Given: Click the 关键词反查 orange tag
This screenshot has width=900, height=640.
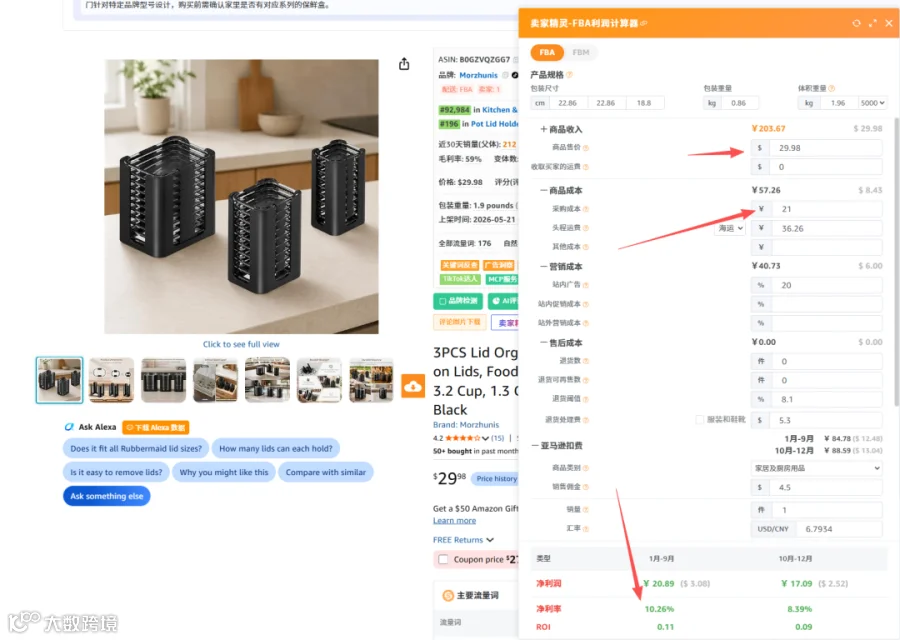Looking at the screenshot, I should (x=459, y=265).
